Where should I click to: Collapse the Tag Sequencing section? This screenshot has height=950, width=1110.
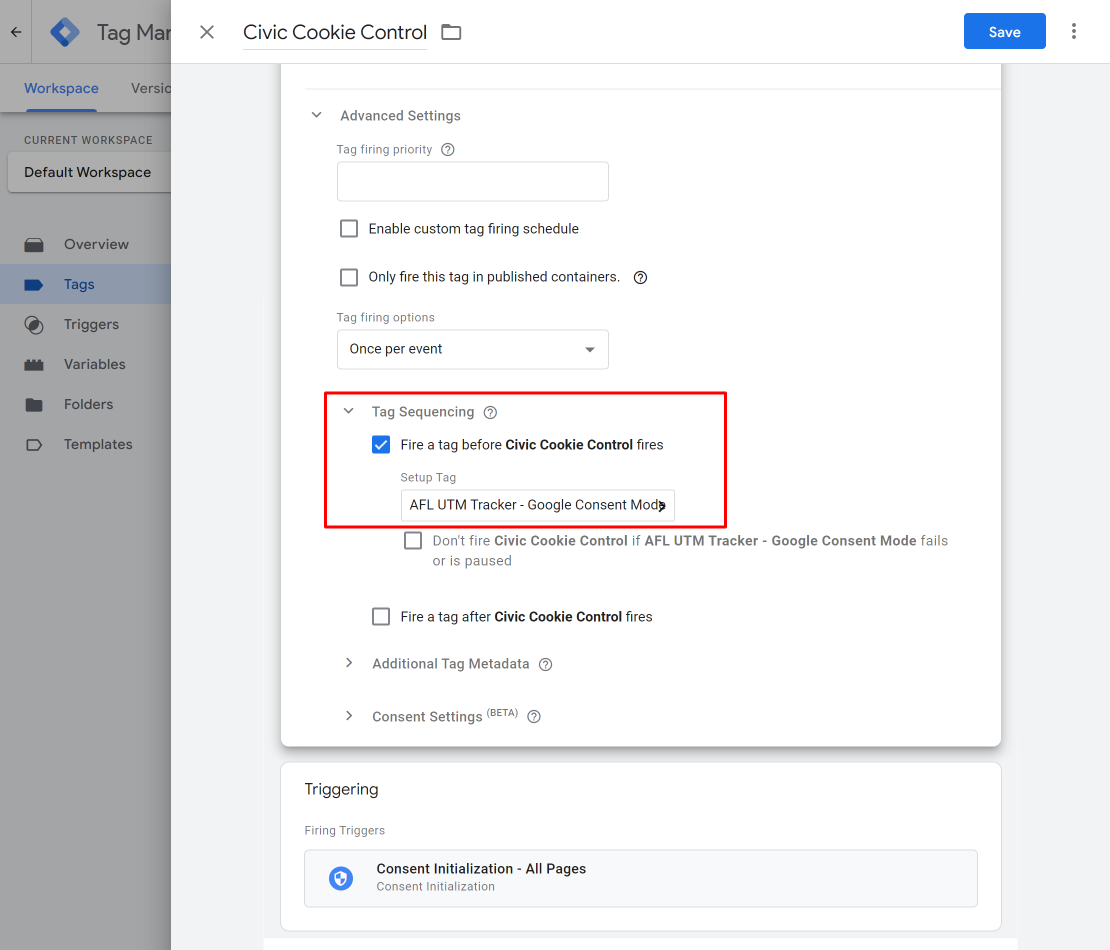point(348,411)
